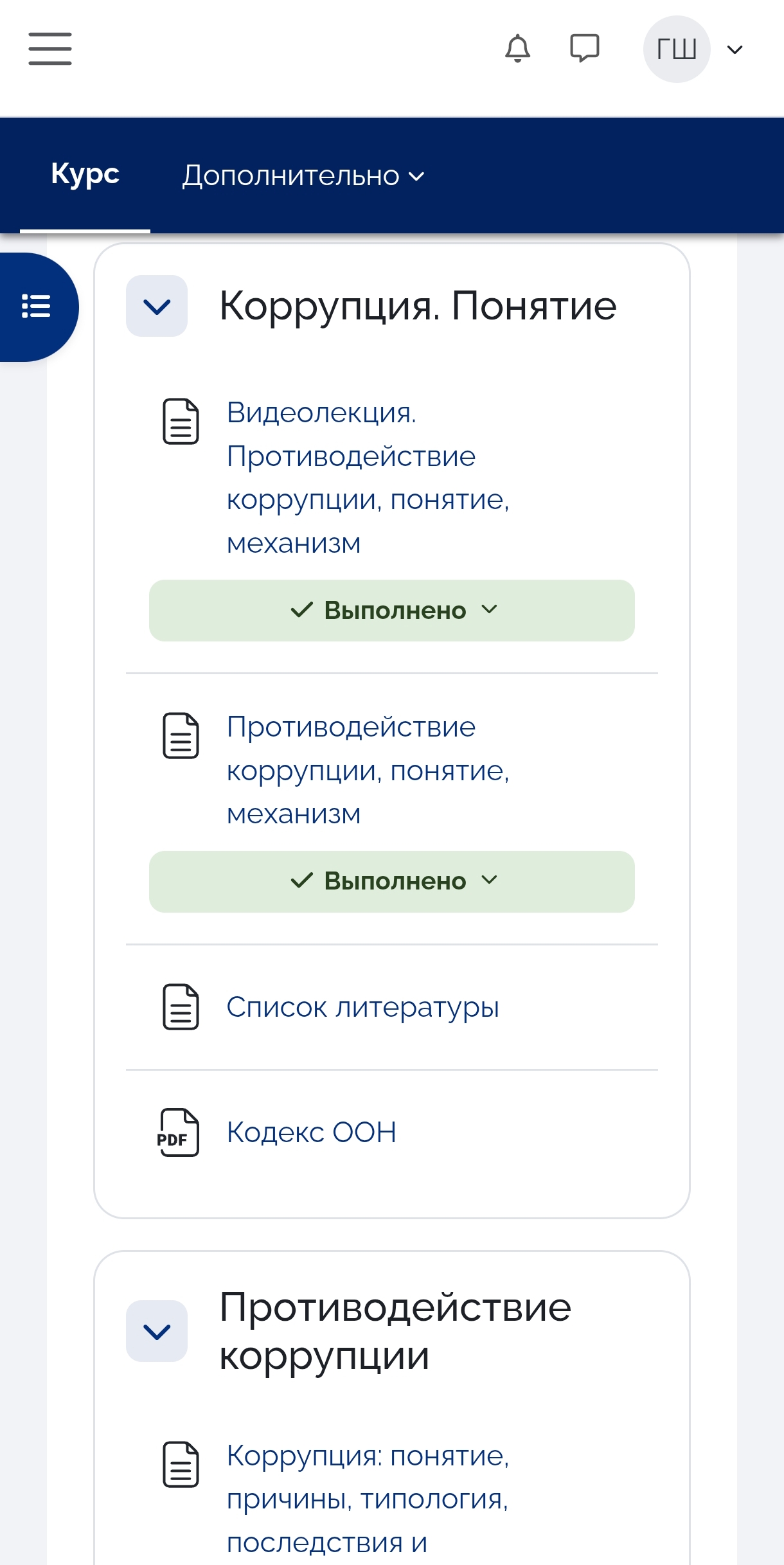Open the hamburger navigation menu

50,49
